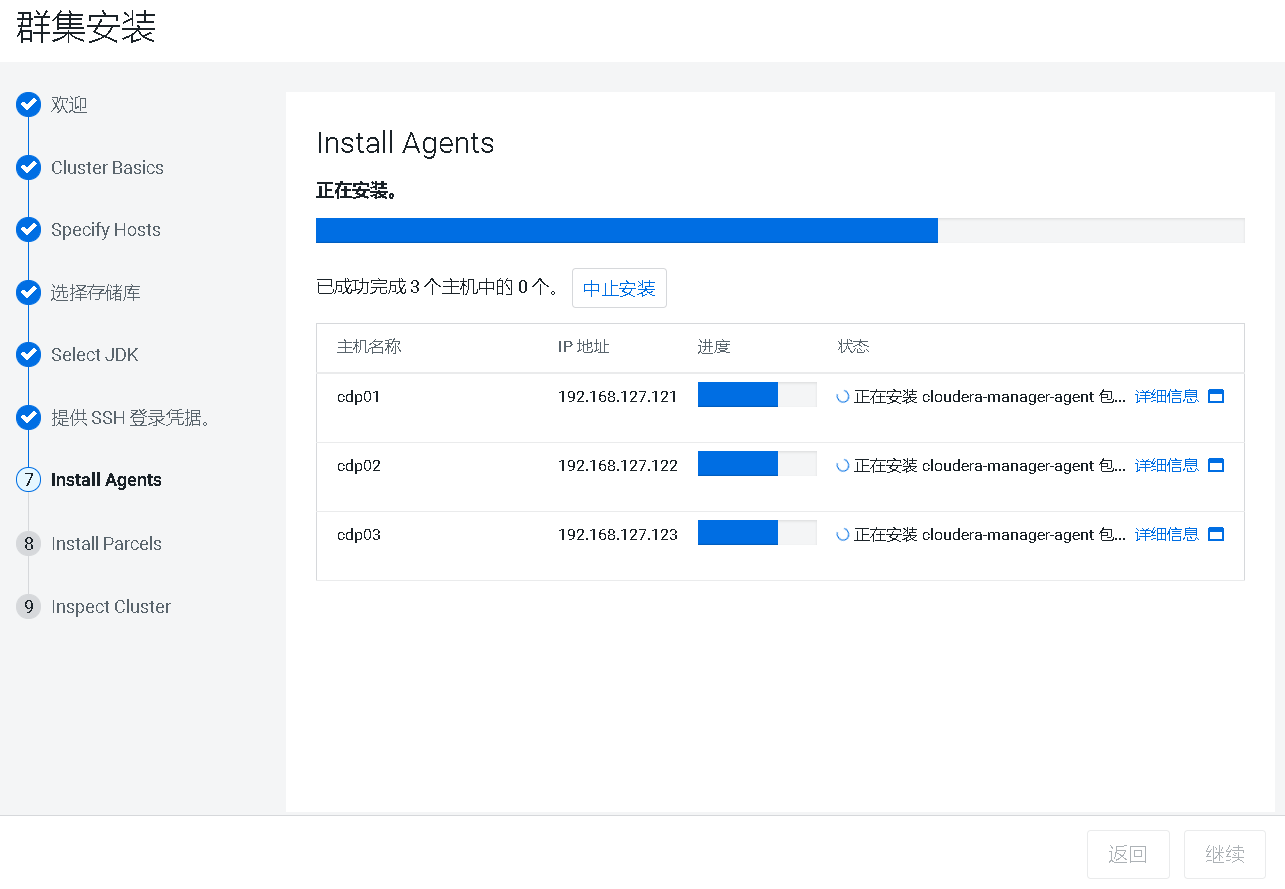Select host name cdp03
The height and width of the screenshot is (889, 1285).
point(359,534)
